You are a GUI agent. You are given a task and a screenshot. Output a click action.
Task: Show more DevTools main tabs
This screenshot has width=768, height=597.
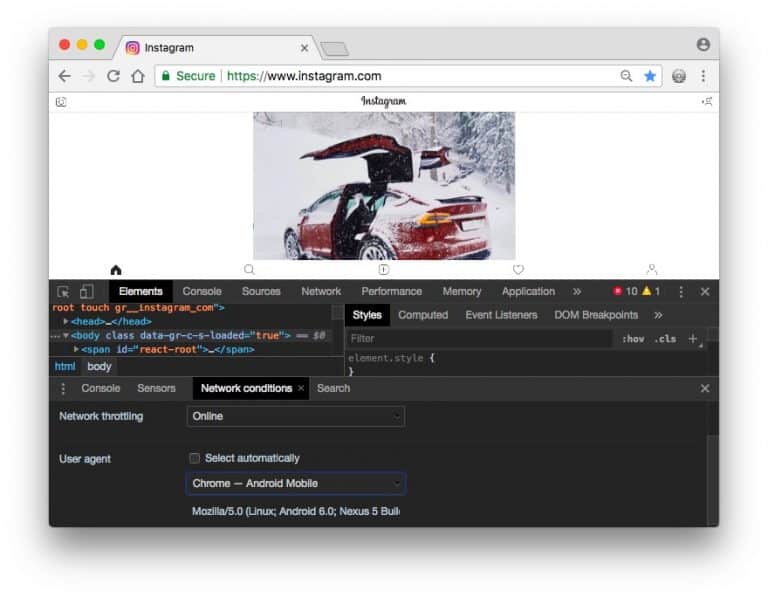[577, 292]
